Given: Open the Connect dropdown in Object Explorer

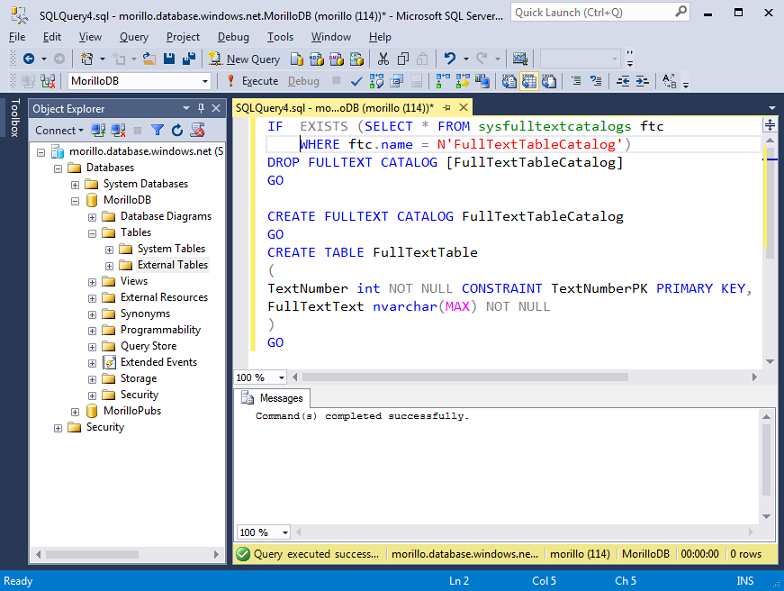Looking at the screenshot, I should (59, 130).
